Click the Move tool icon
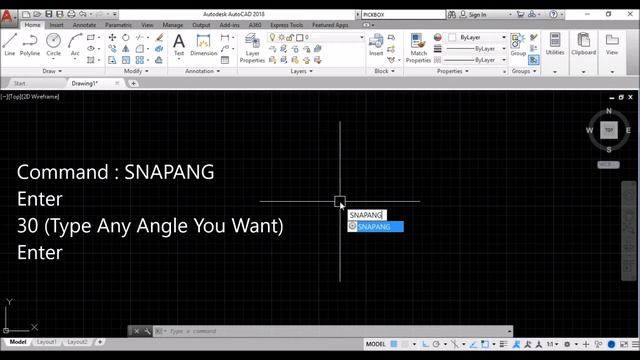This screenshot has width=640, height=360. [112, 38]
